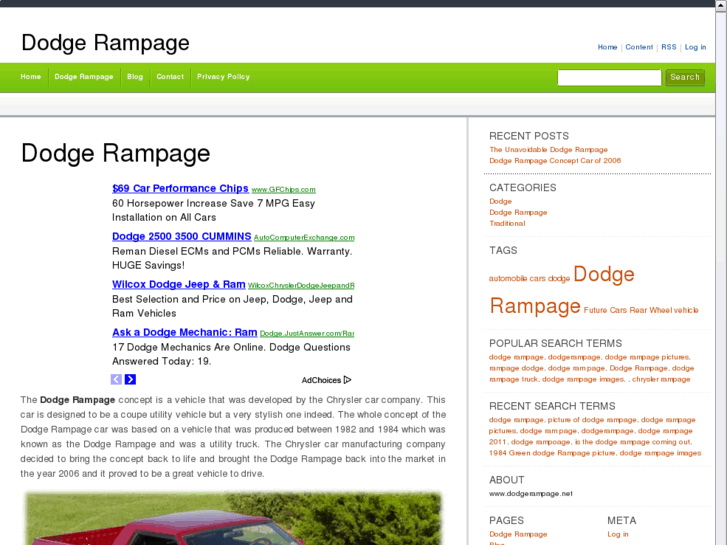Open the Contact navigation item

point(170,77)
